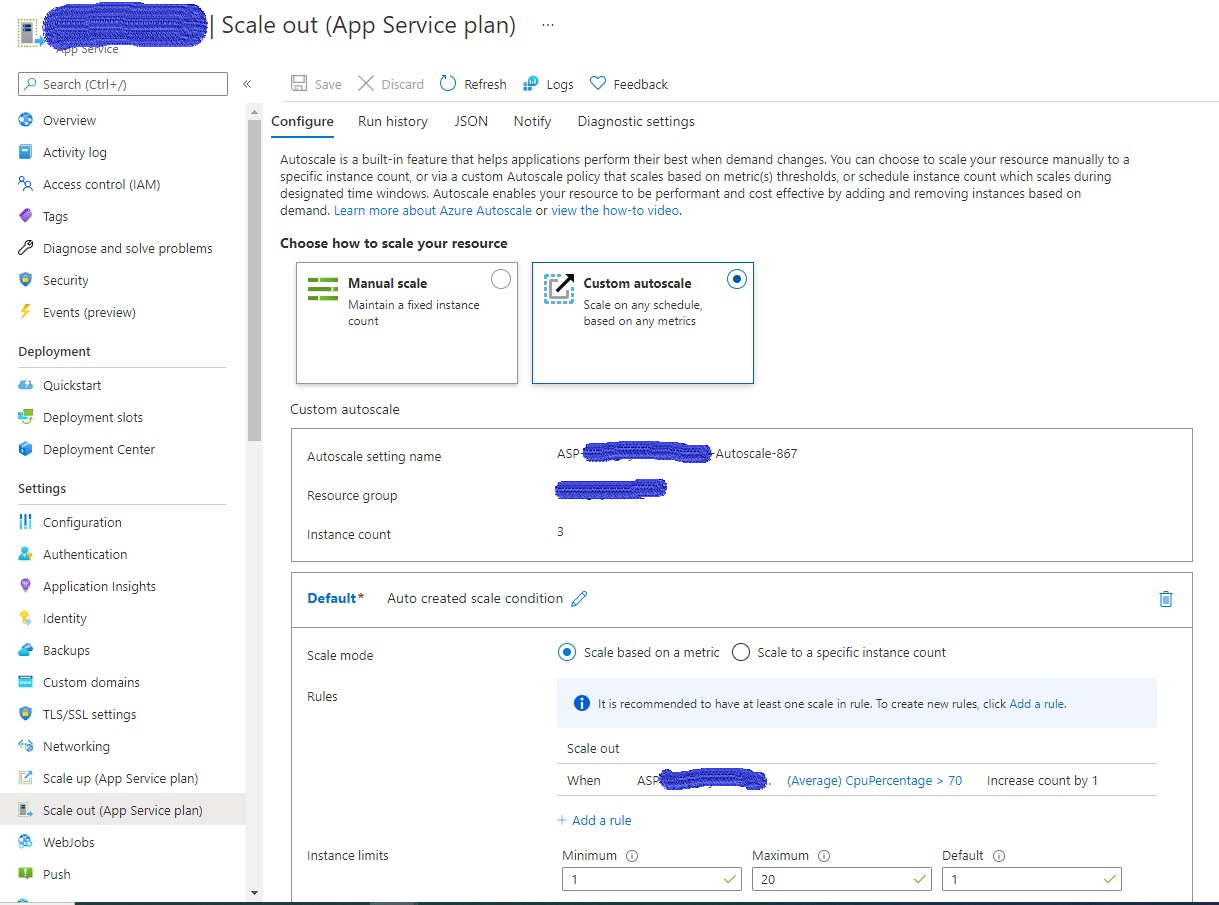The width and height of the screenshot is (1219, 905).
Task: Click the + Add a rule button
Action: click(594, 820)
